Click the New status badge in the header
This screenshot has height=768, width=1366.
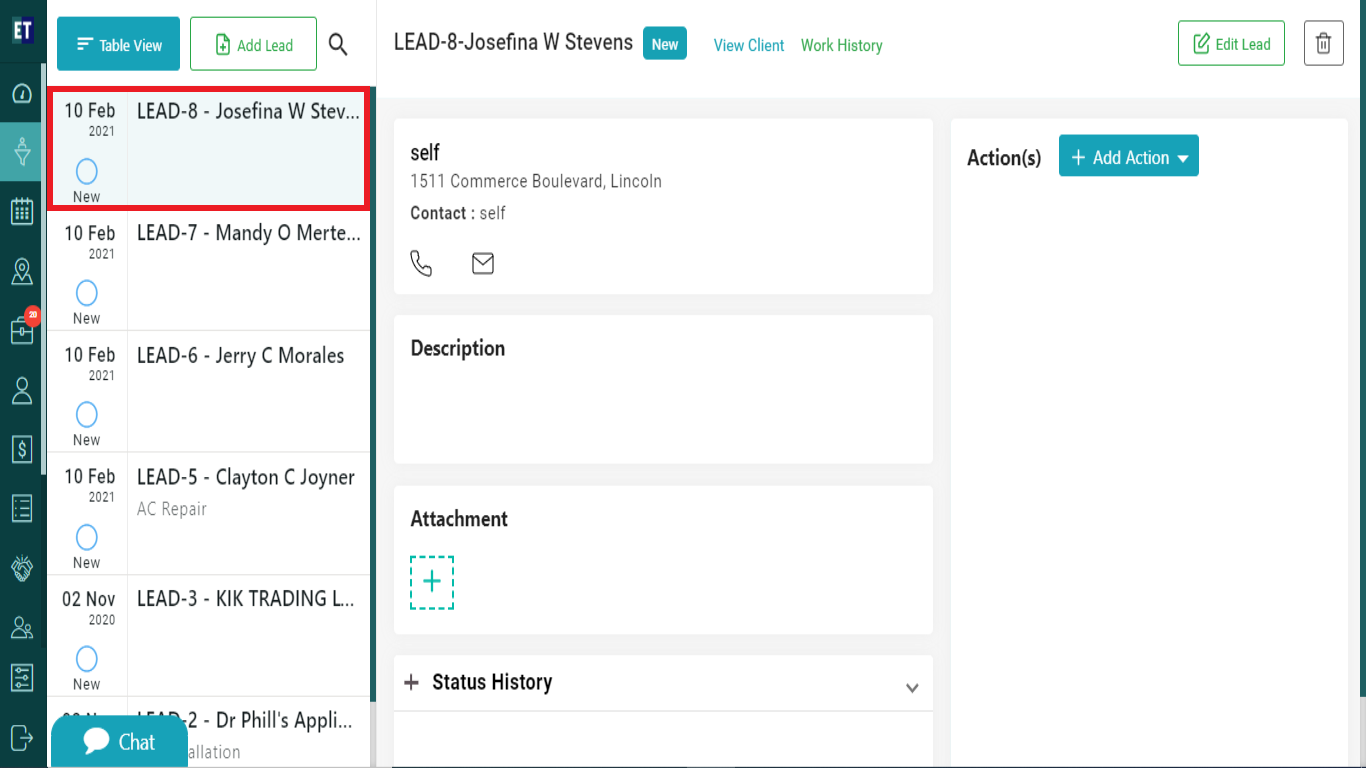coord(665,44)
